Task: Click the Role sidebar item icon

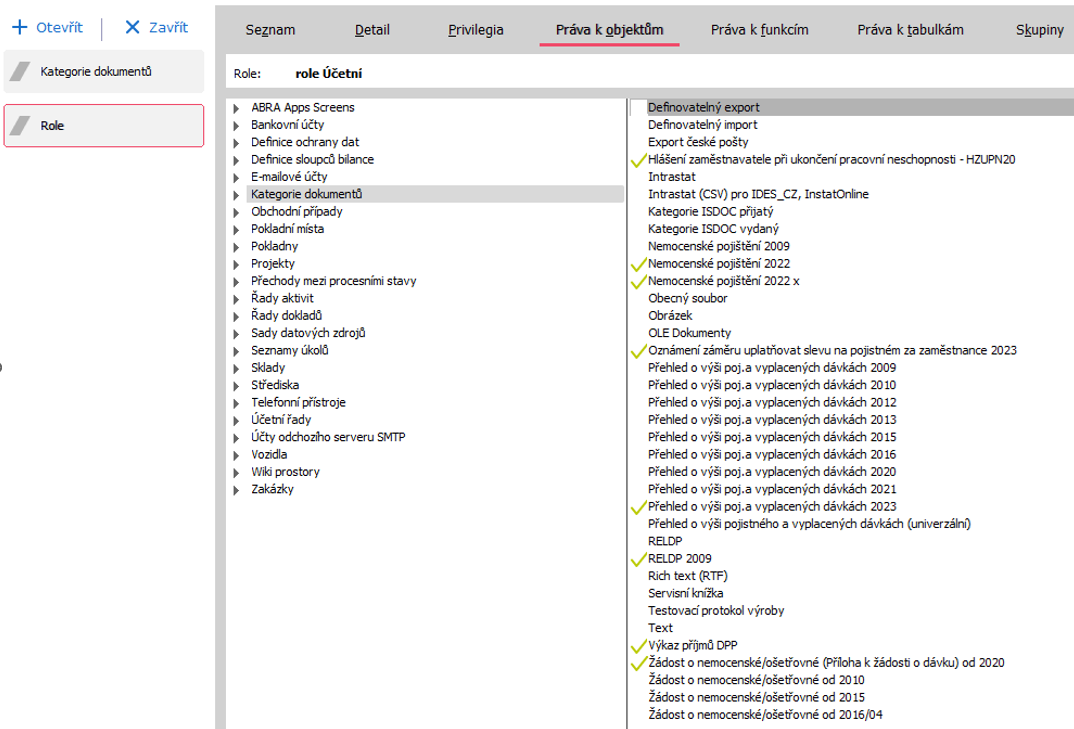Action: (x=20, y=126)
